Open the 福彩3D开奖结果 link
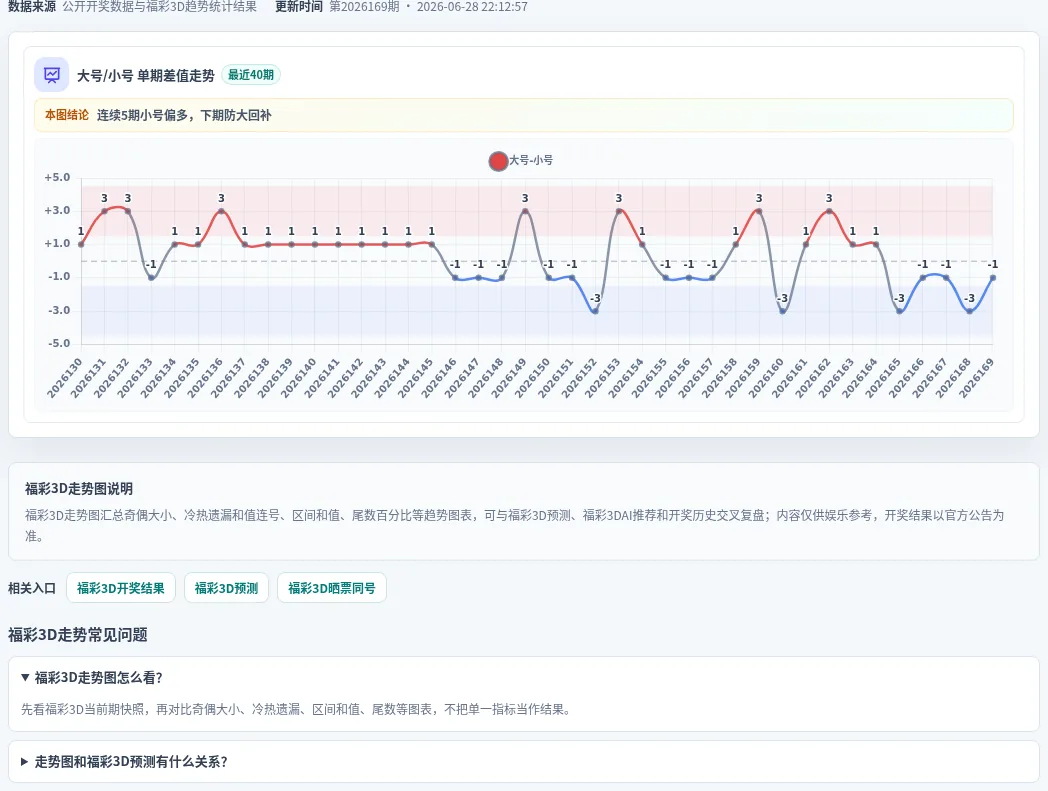This screenshot has height=791, width=1048. (x=121, y=588)
